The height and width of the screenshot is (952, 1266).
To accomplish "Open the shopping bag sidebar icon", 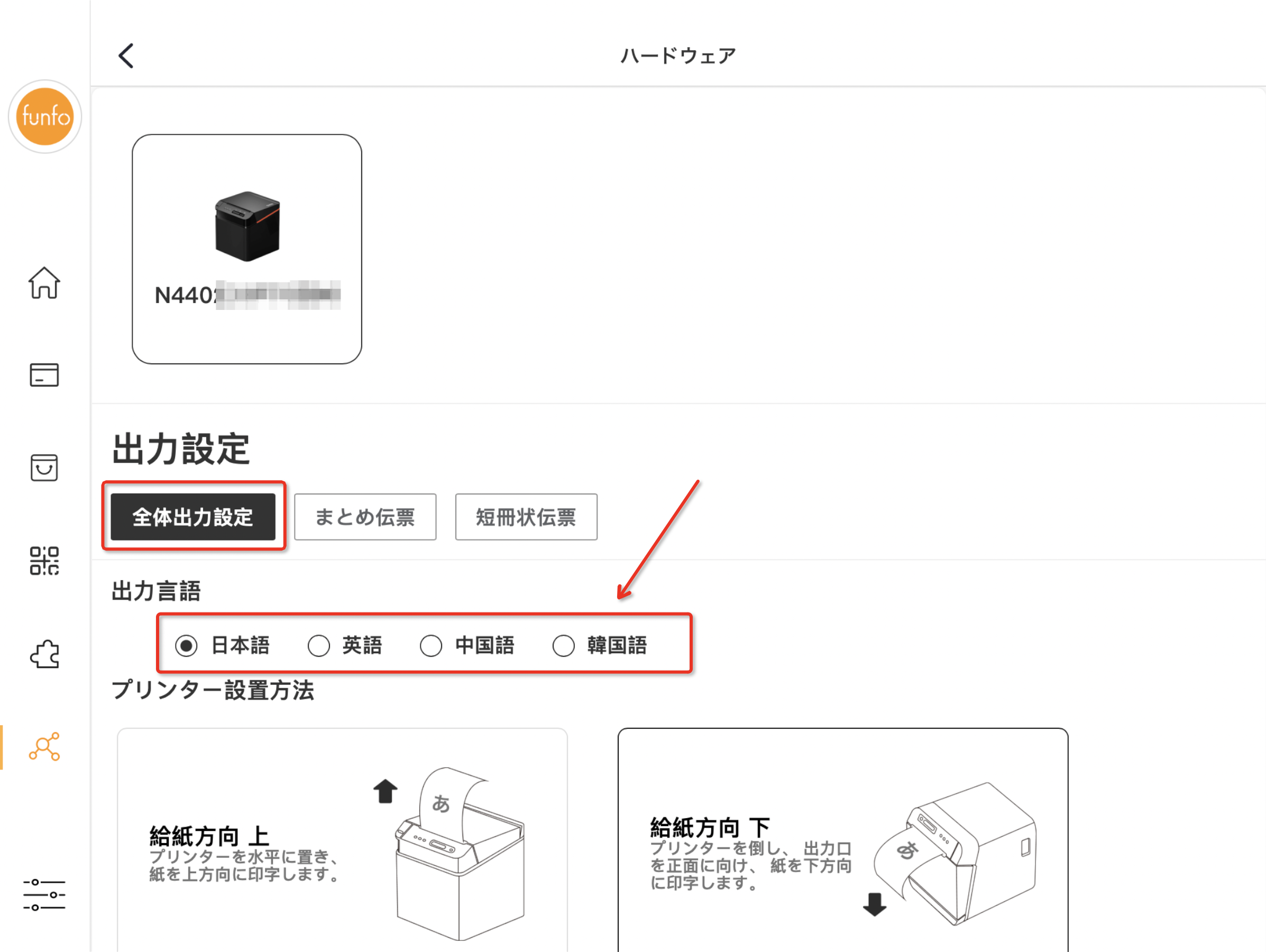I will pos(44,468).
